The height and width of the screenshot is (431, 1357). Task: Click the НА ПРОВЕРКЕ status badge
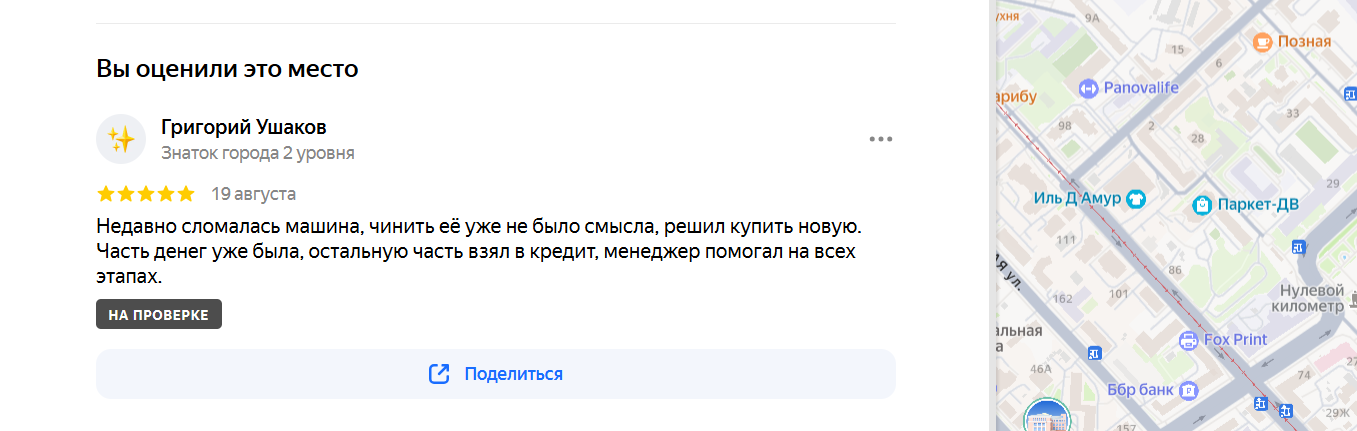(x=158, y=314)
